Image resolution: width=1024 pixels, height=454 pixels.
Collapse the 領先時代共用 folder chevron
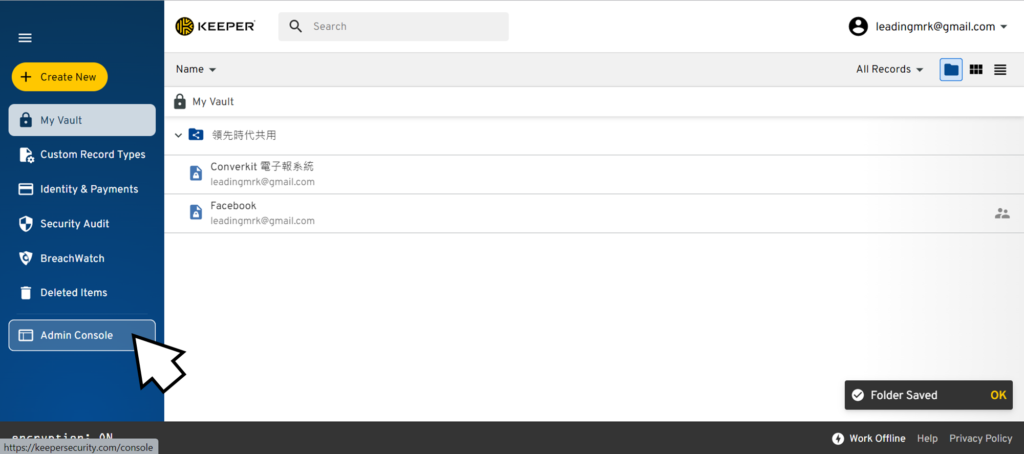point(178,136)
